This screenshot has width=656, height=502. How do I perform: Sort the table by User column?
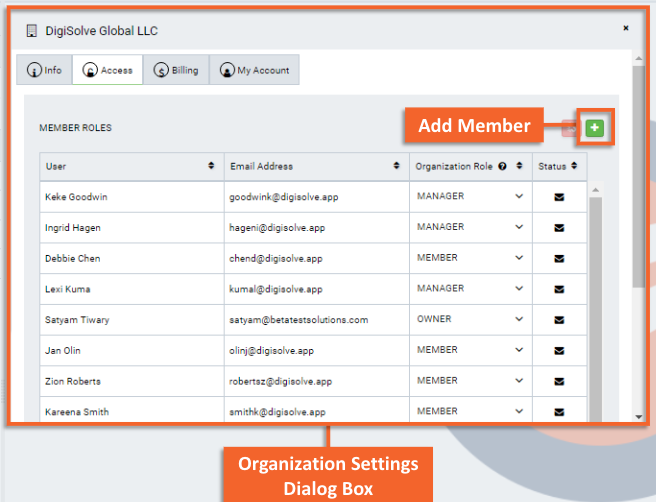pos(211,166)
